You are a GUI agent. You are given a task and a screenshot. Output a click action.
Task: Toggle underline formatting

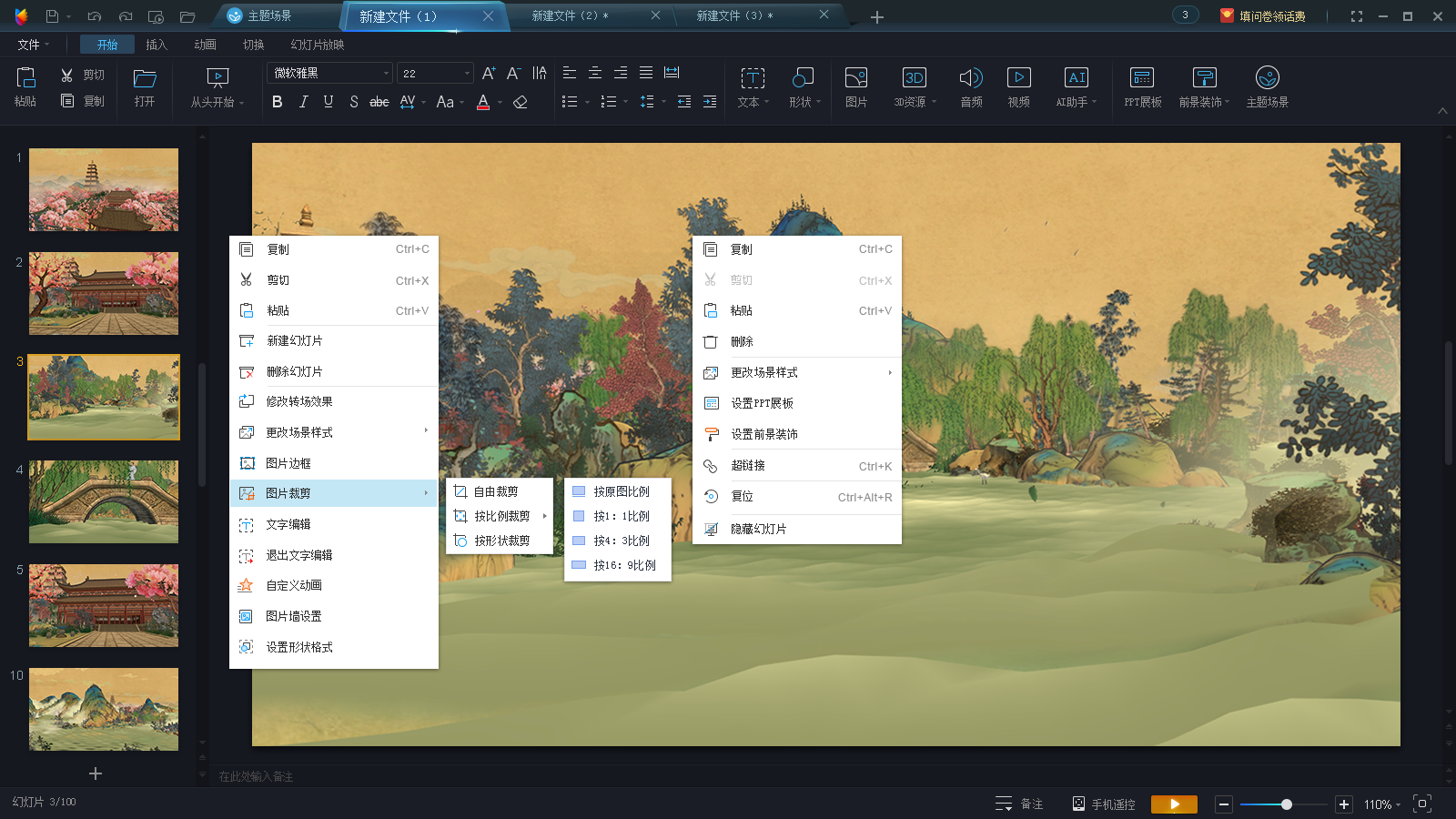click(329, 102)
